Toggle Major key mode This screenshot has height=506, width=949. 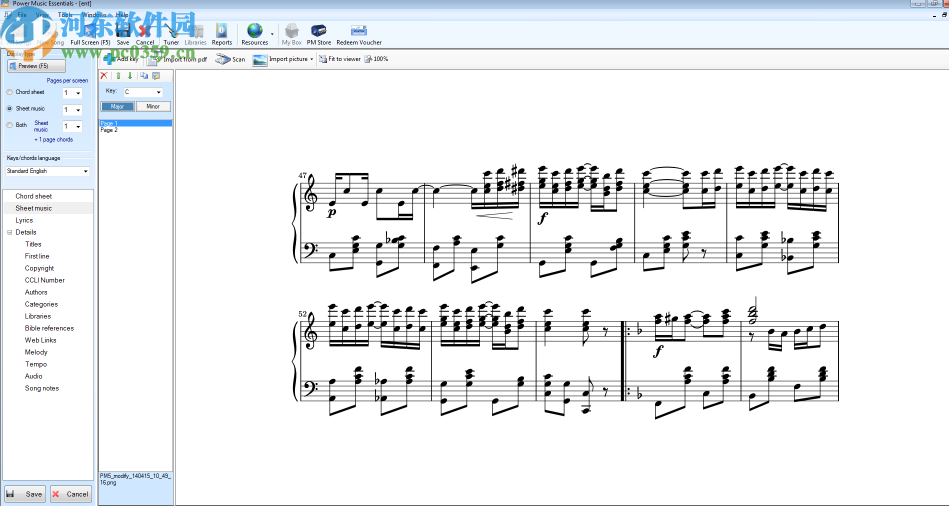pyautogui.click(x=117, y=107)
